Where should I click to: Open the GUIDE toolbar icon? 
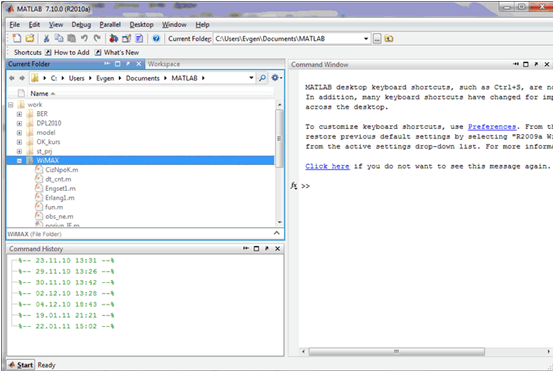126,38
